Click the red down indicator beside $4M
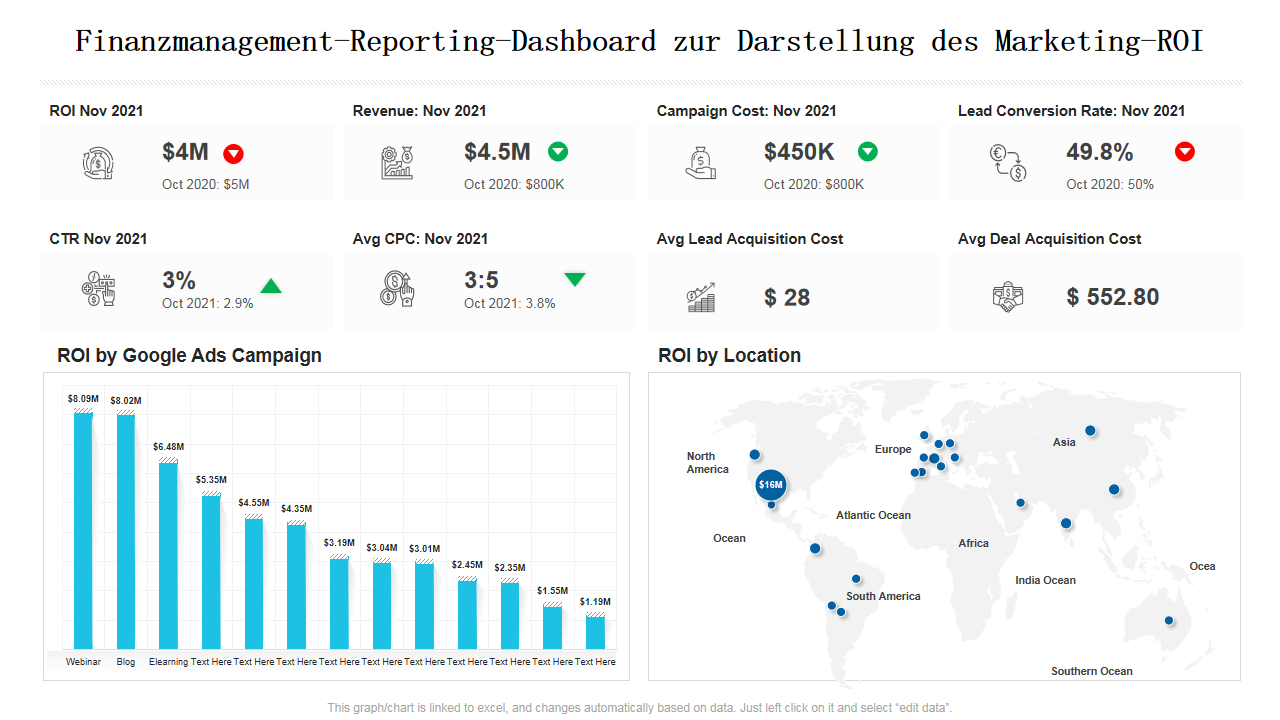 233,153
